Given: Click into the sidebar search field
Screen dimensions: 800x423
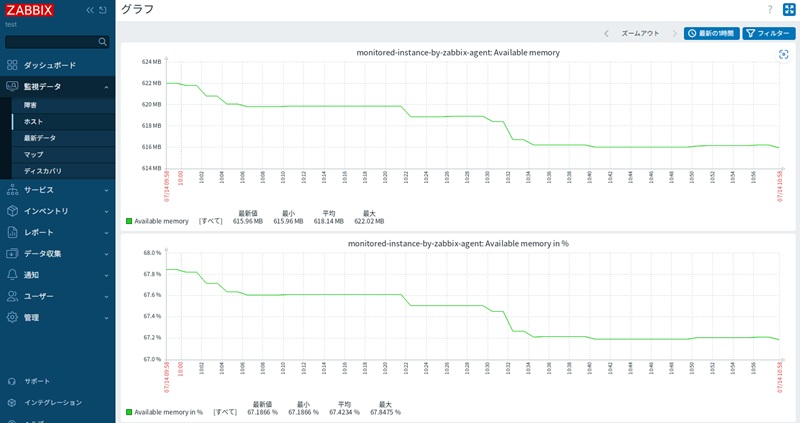Looking at the screenshot, I should point(51,42).
